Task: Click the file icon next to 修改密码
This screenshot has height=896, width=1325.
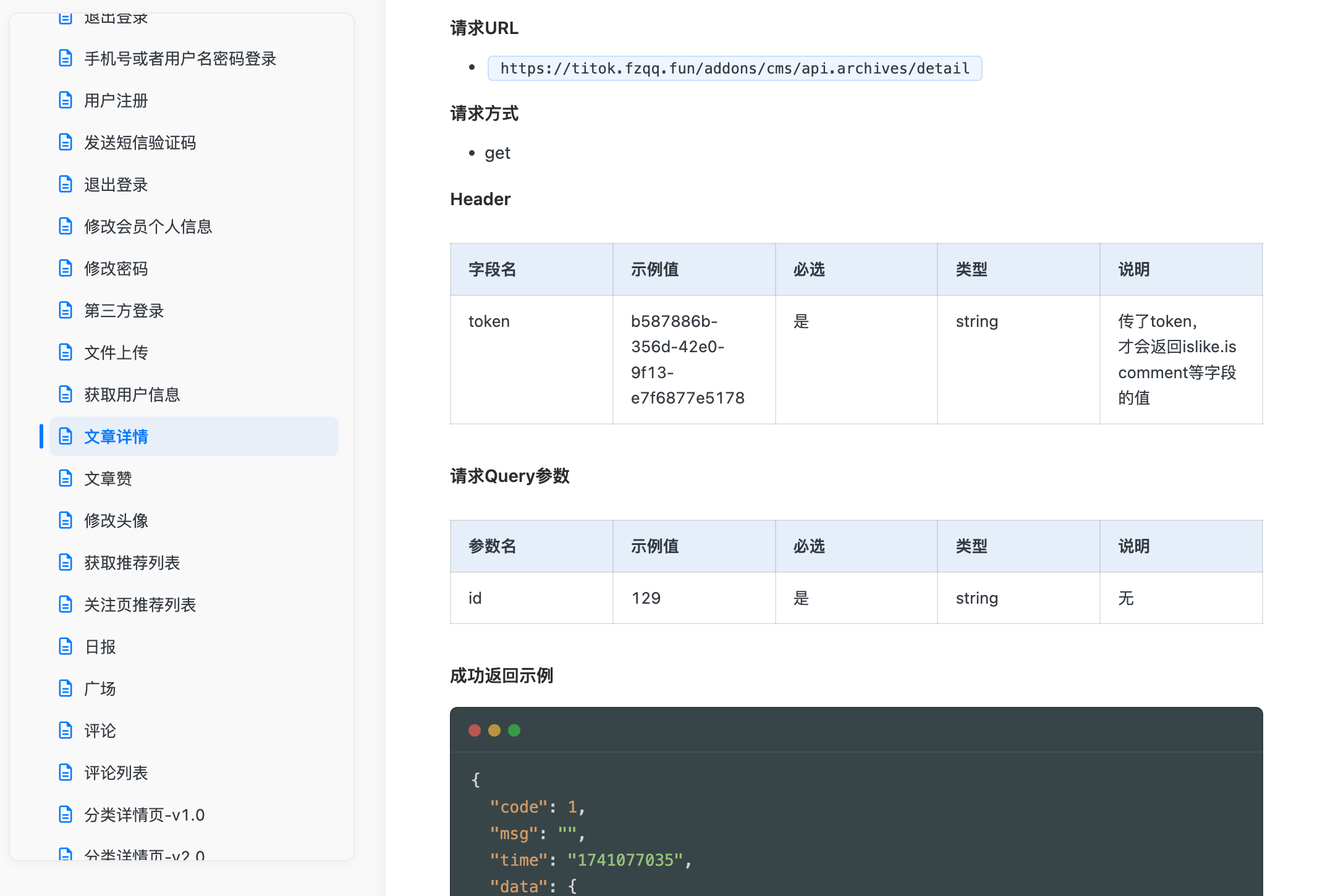Action: pos(66,268)
